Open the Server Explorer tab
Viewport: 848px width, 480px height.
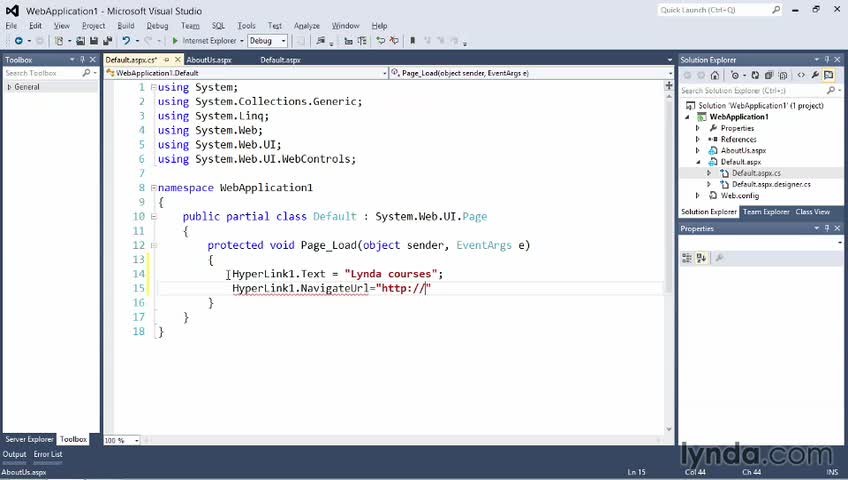(x=29, y=439)
